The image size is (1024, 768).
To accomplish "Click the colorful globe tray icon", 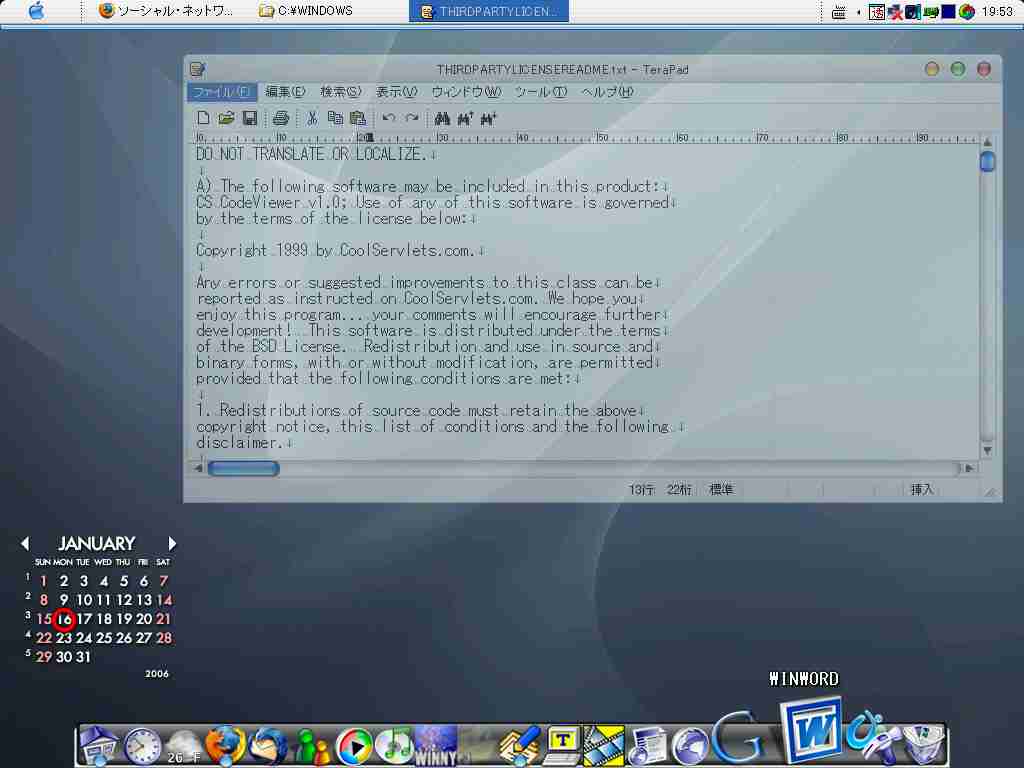I will click(967, 11).
